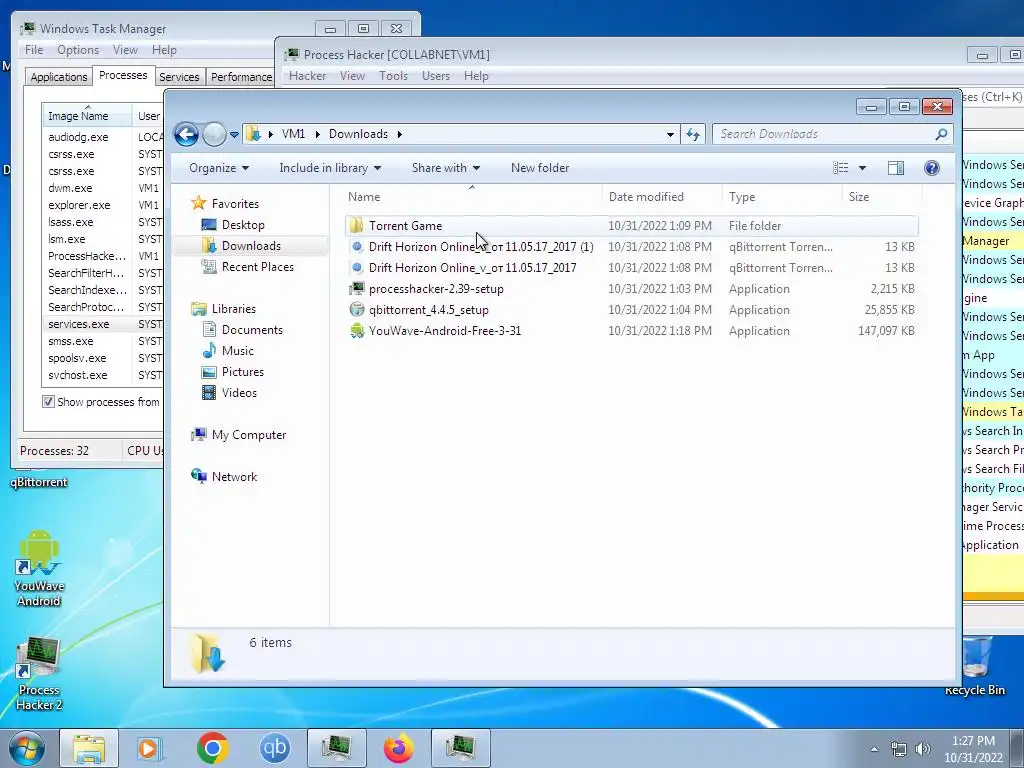Viewport: 1024px width, 768px height.
Task: Open the Recycle Bin desktop icon
Action: (975, 666)
